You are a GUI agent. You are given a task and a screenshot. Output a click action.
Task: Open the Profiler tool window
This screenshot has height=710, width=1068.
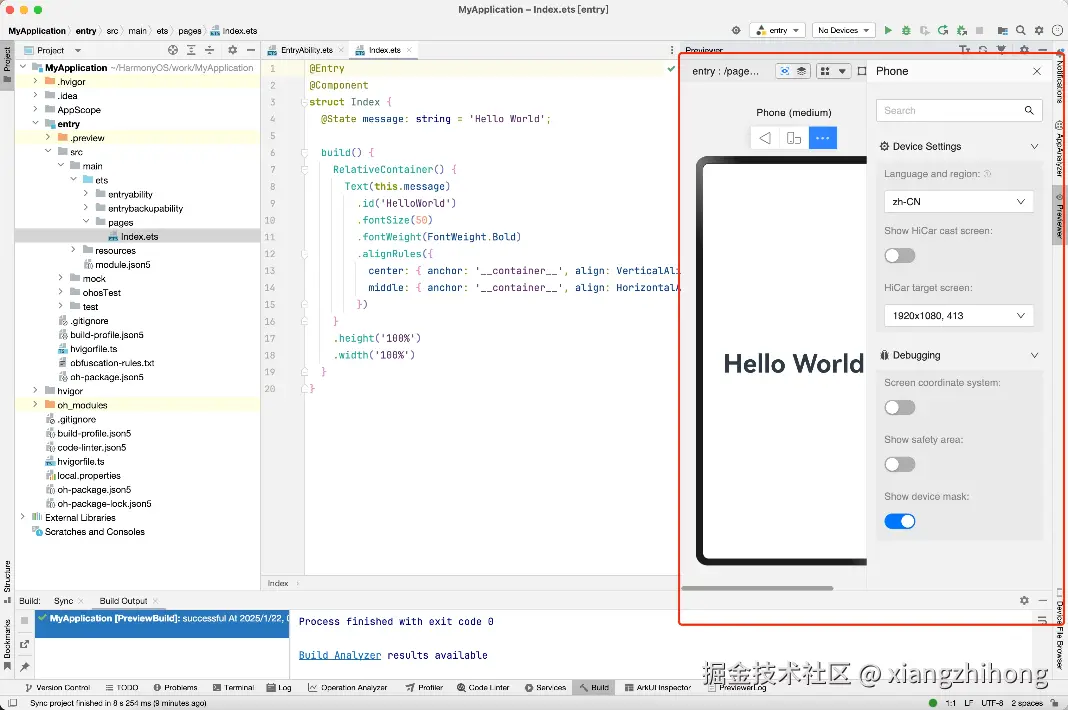[x=424, y=688]
